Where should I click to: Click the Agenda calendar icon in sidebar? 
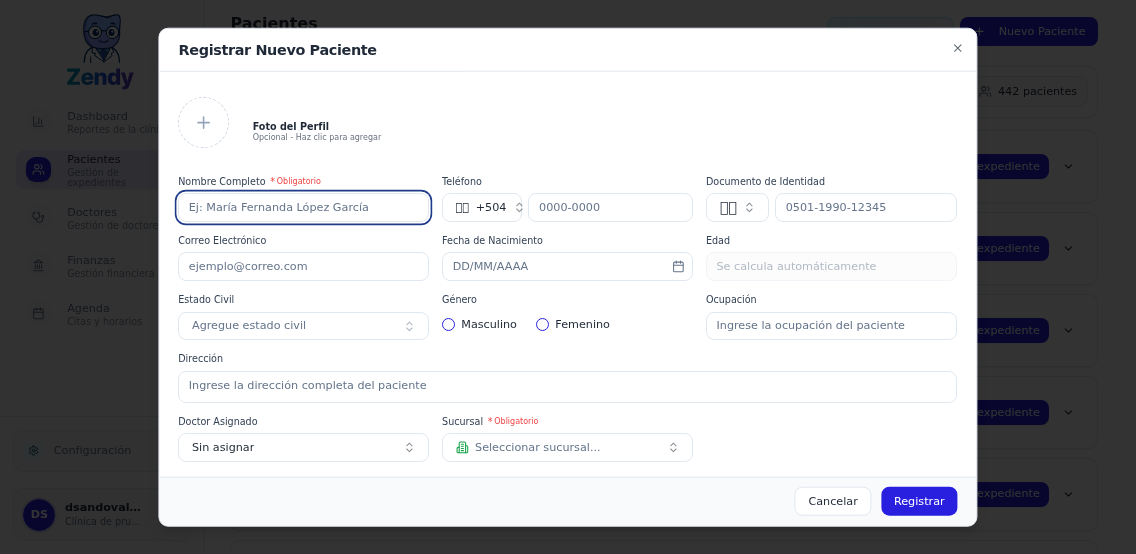point(38,314)
